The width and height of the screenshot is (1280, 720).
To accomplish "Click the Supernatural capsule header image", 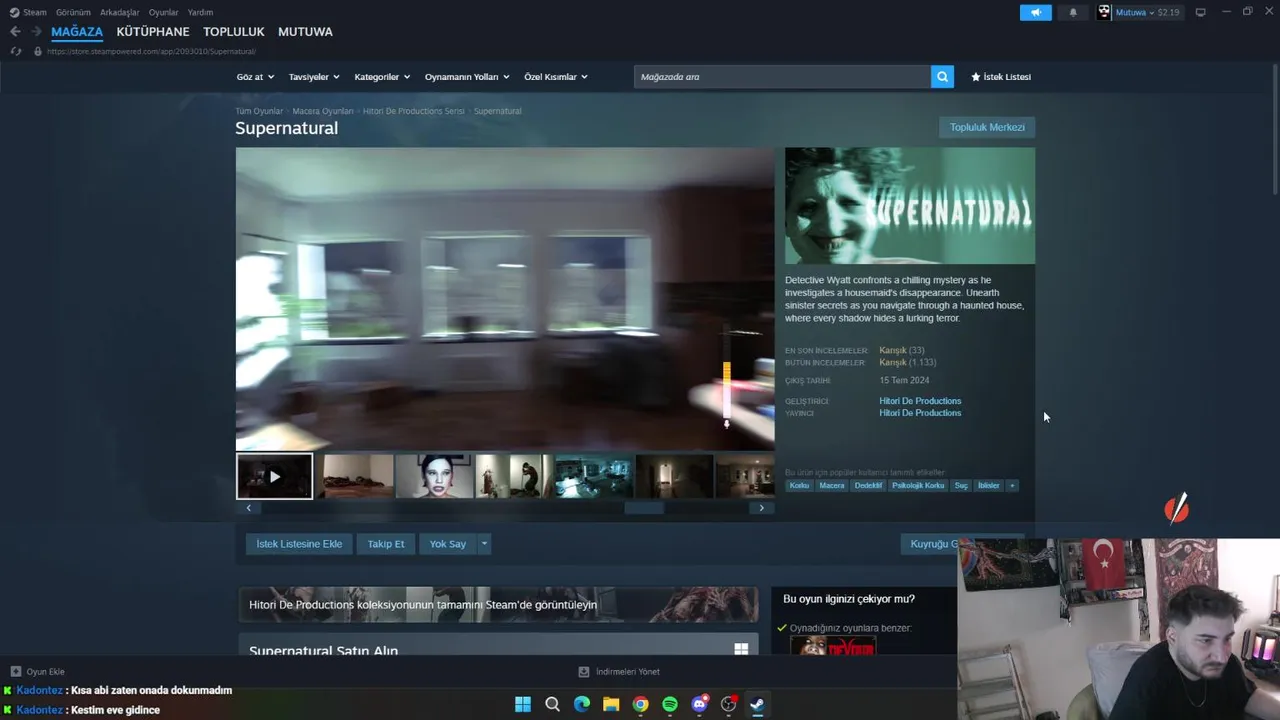I will (x=910, y=206).
